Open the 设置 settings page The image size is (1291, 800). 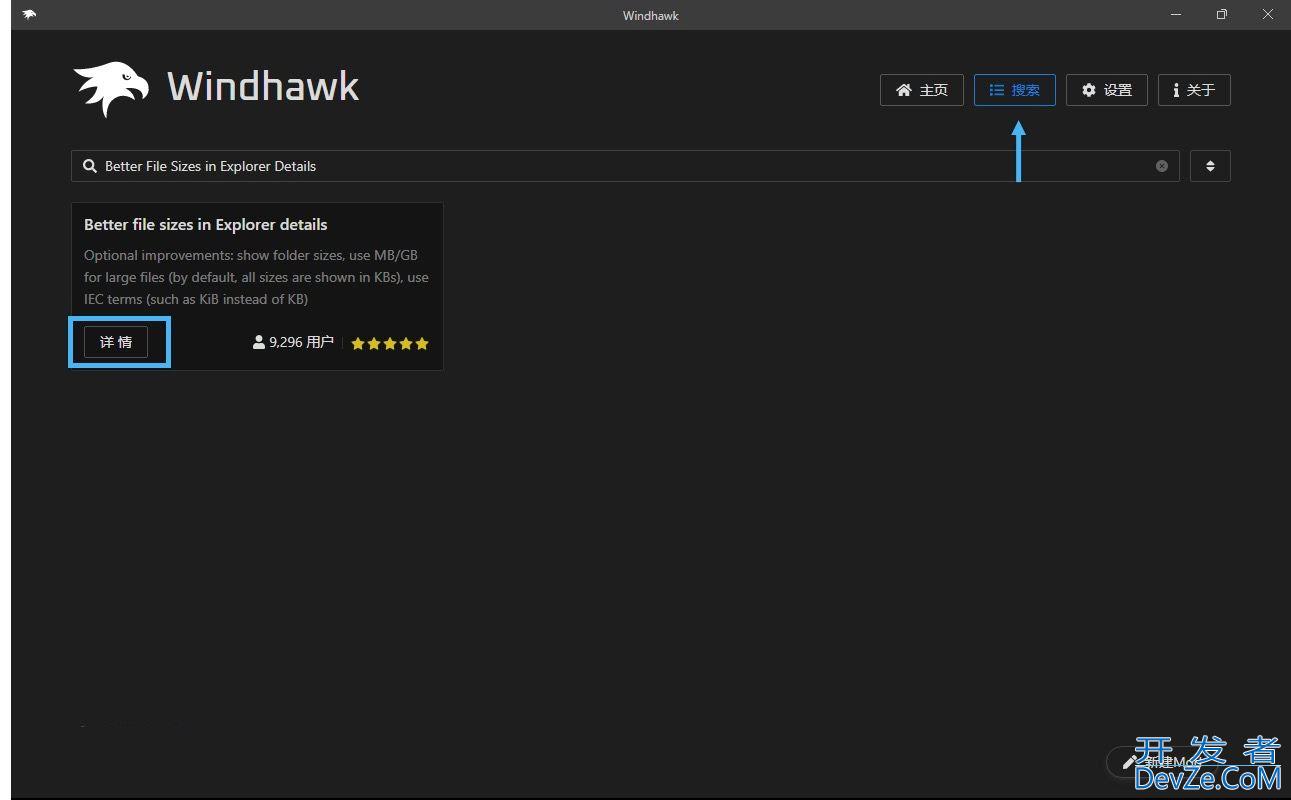[x=1106, y=90]
